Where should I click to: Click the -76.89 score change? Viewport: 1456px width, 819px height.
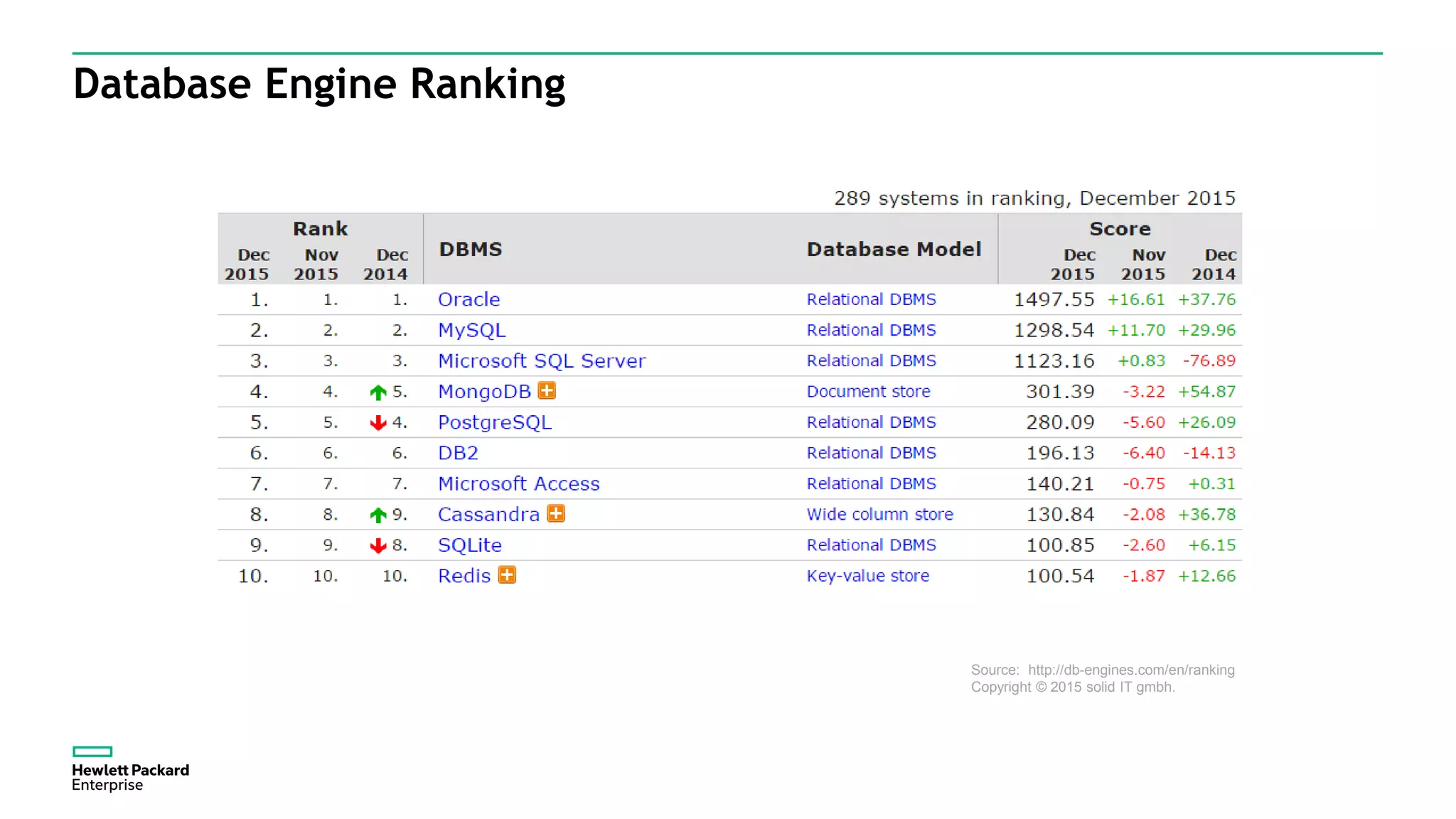click(x=1209, y=361)
